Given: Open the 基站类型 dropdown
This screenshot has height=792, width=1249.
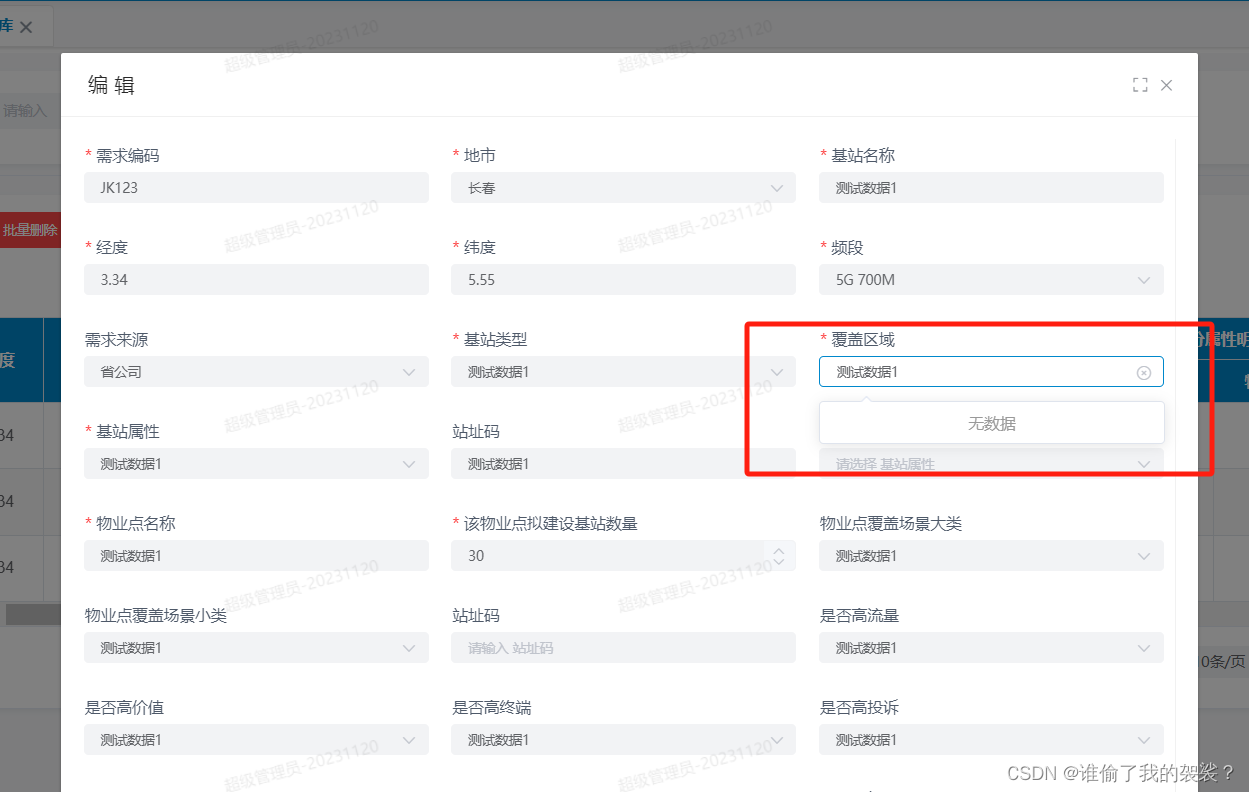Looking at the screenshot, I should [624, 372].
